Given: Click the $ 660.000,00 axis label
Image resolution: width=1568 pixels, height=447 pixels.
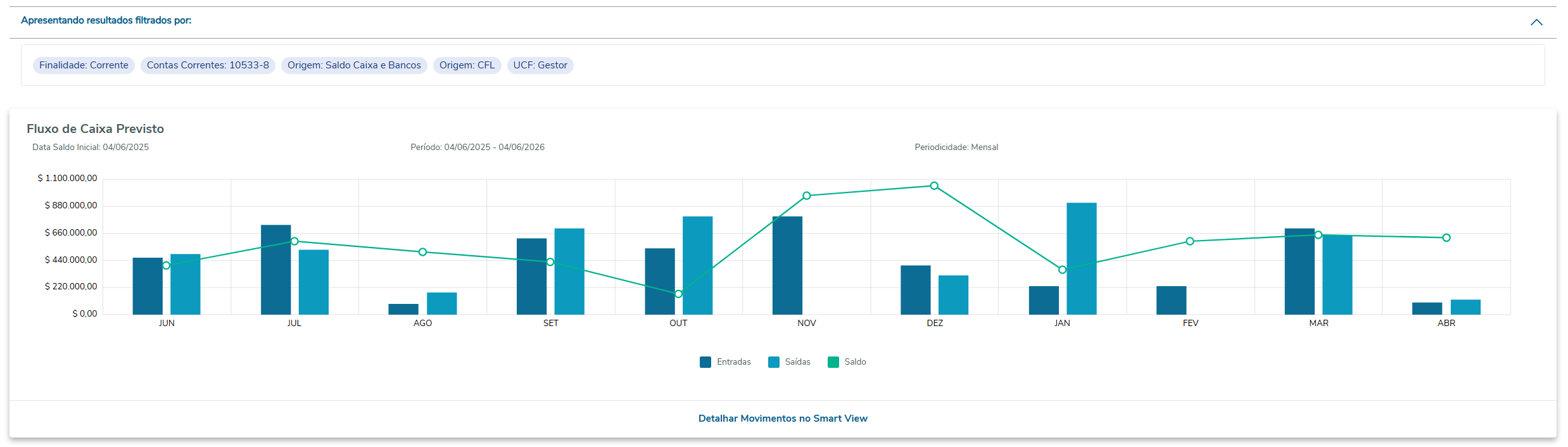Looking at the screenshot, I should click(x=71, y=233).
